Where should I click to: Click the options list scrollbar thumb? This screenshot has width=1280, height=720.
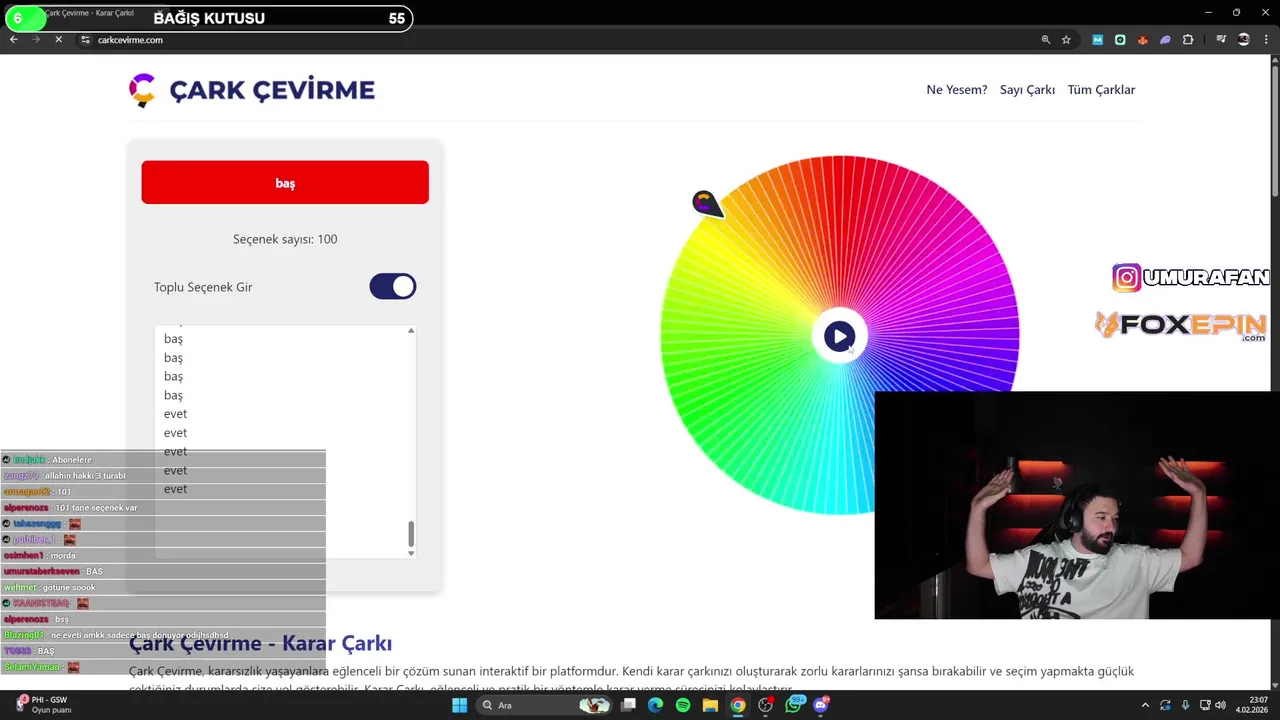411,533
